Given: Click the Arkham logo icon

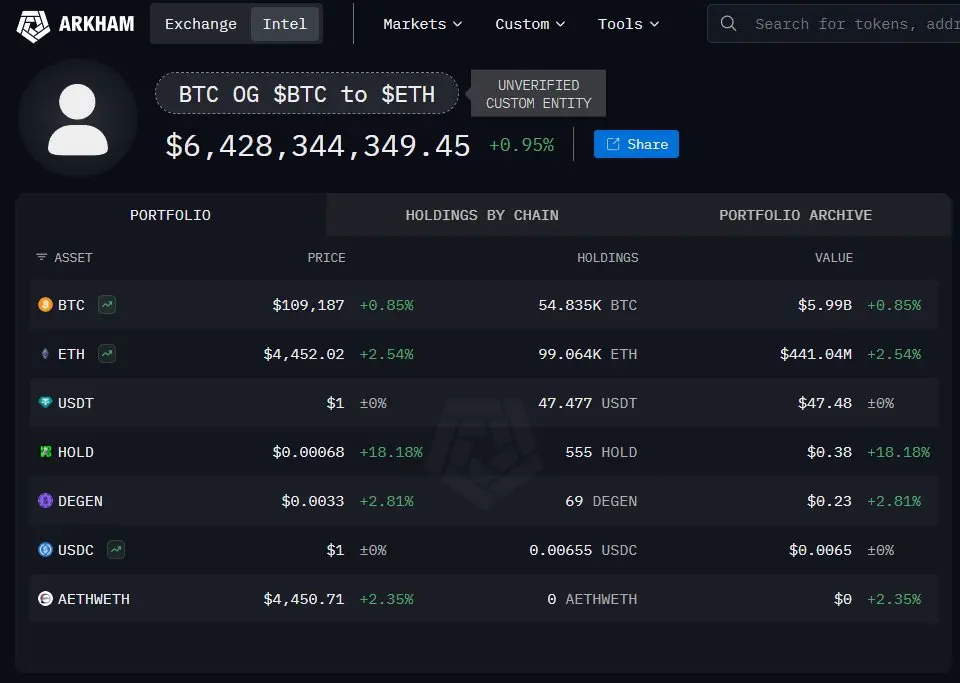Looking at the screenshot, I should coord(32,24).
